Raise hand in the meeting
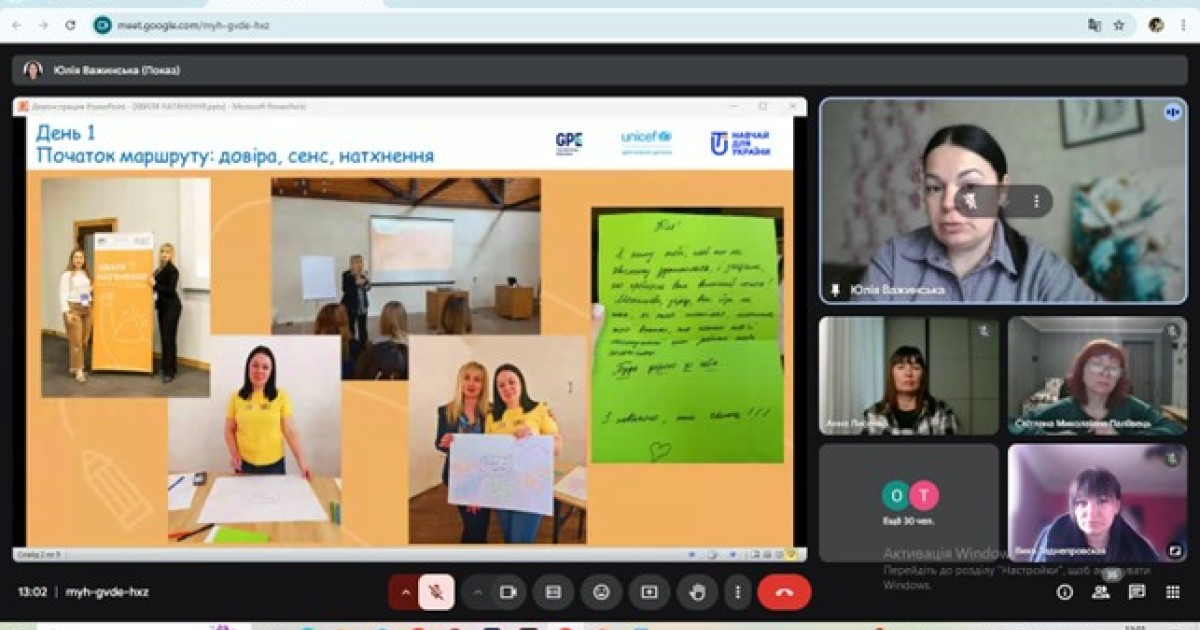The image size is (1200, 630). (x=697, y=592)
